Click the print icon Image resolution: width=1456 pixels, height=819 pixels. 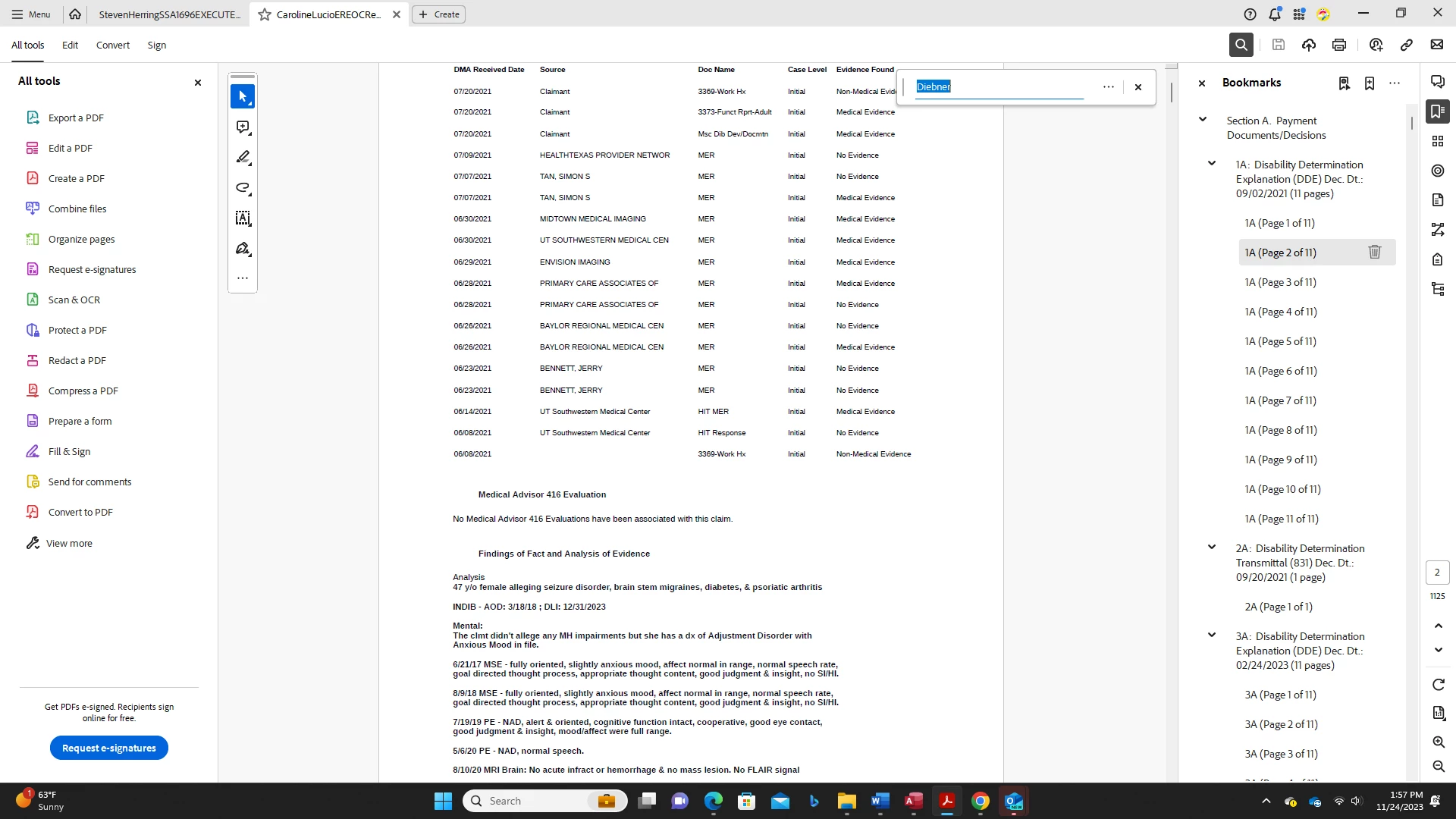pyautogui.click(x=1338, y=45)
